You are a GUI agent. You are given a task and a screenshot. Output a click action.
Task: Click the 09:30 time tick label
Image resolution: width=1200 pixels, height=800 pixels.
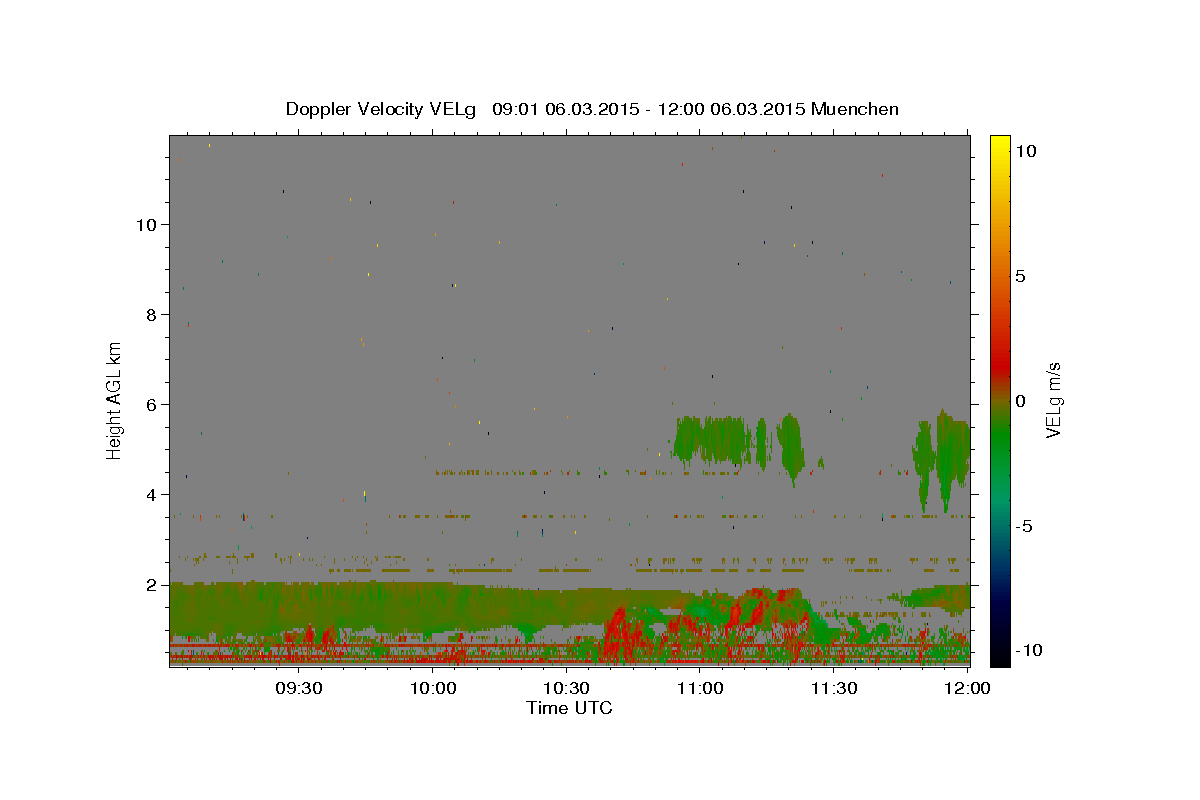tap(298, 688)
